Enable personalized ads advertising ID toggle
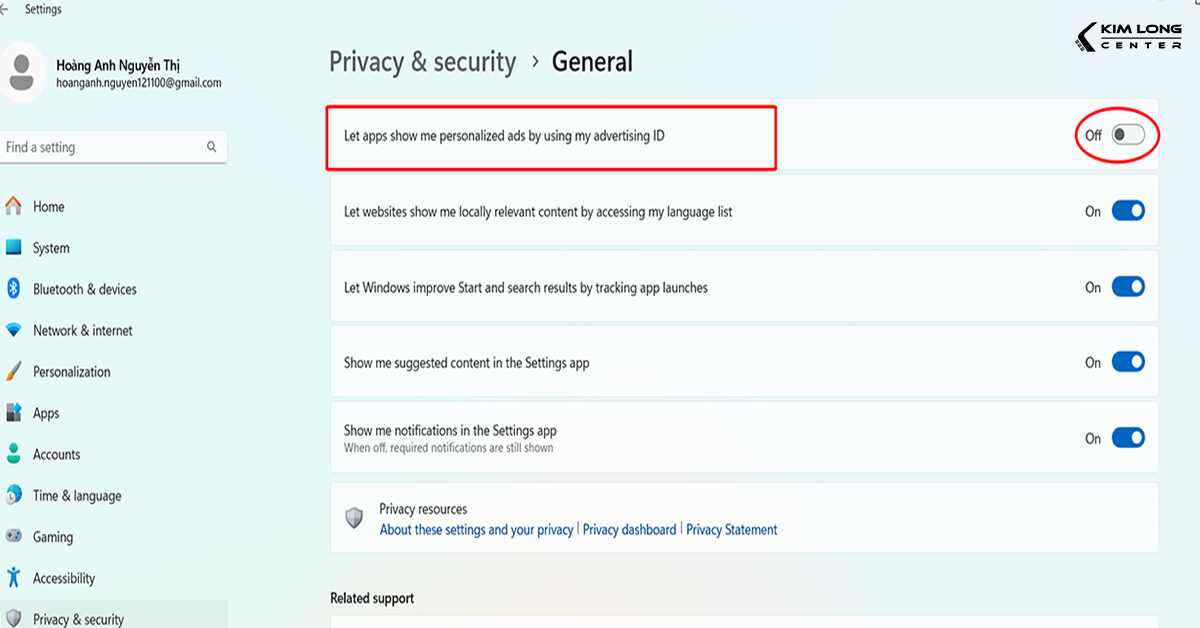This screenshot has width=1200, height=628. pos(1128,135)
